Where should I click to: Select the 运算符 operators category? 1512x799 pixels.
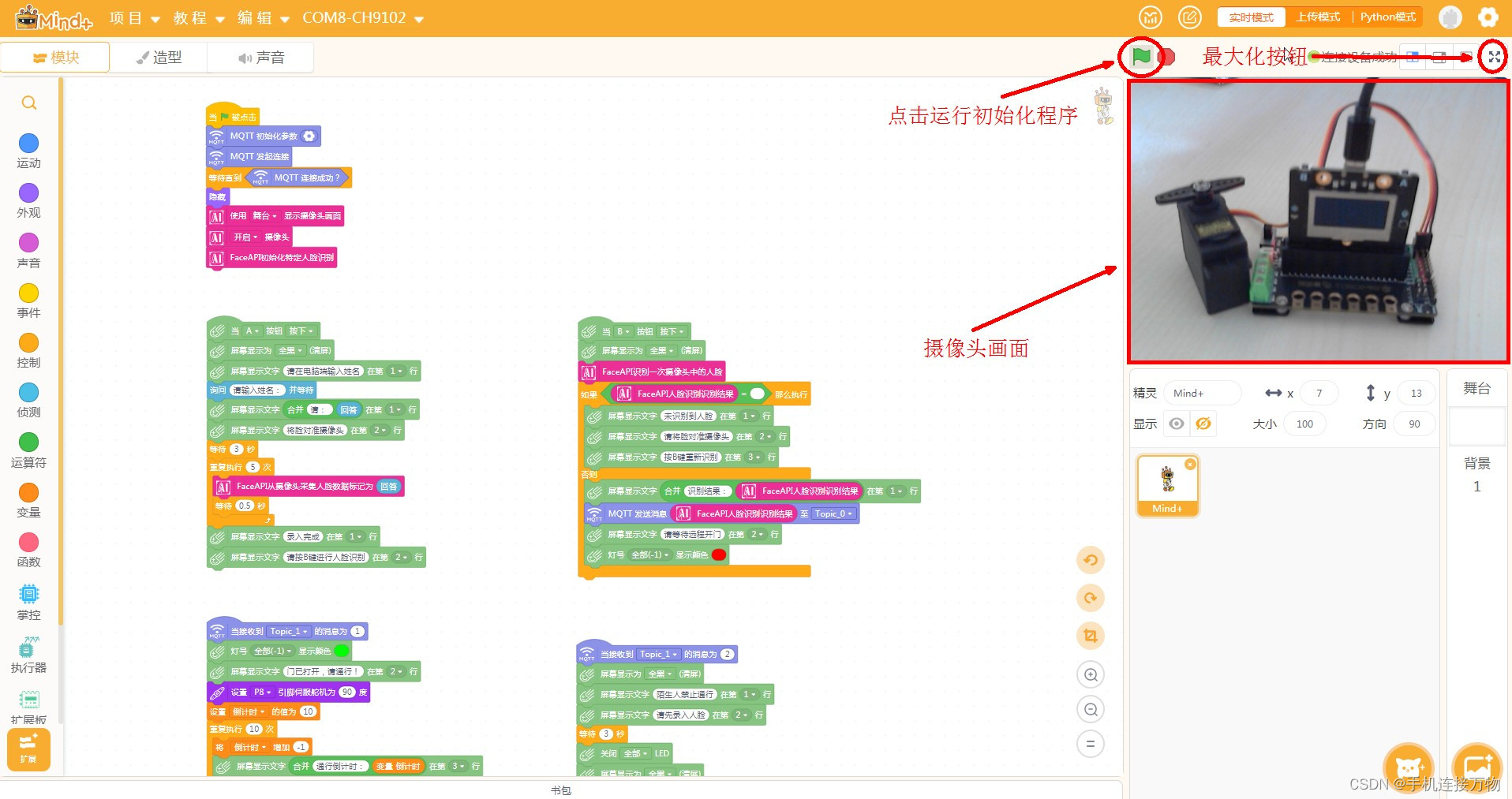pyautogui.click(x=28, y=450)
